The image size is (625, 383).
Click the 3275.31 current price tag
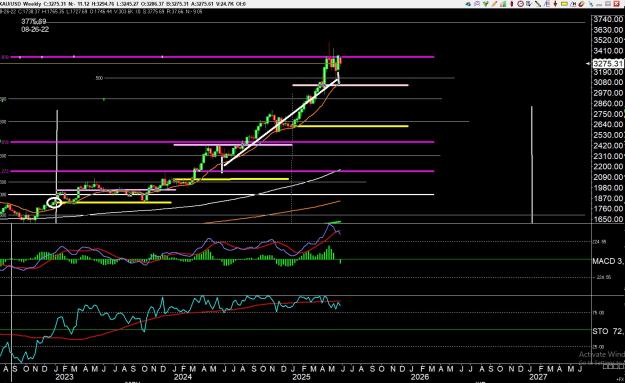click(608, 63)
